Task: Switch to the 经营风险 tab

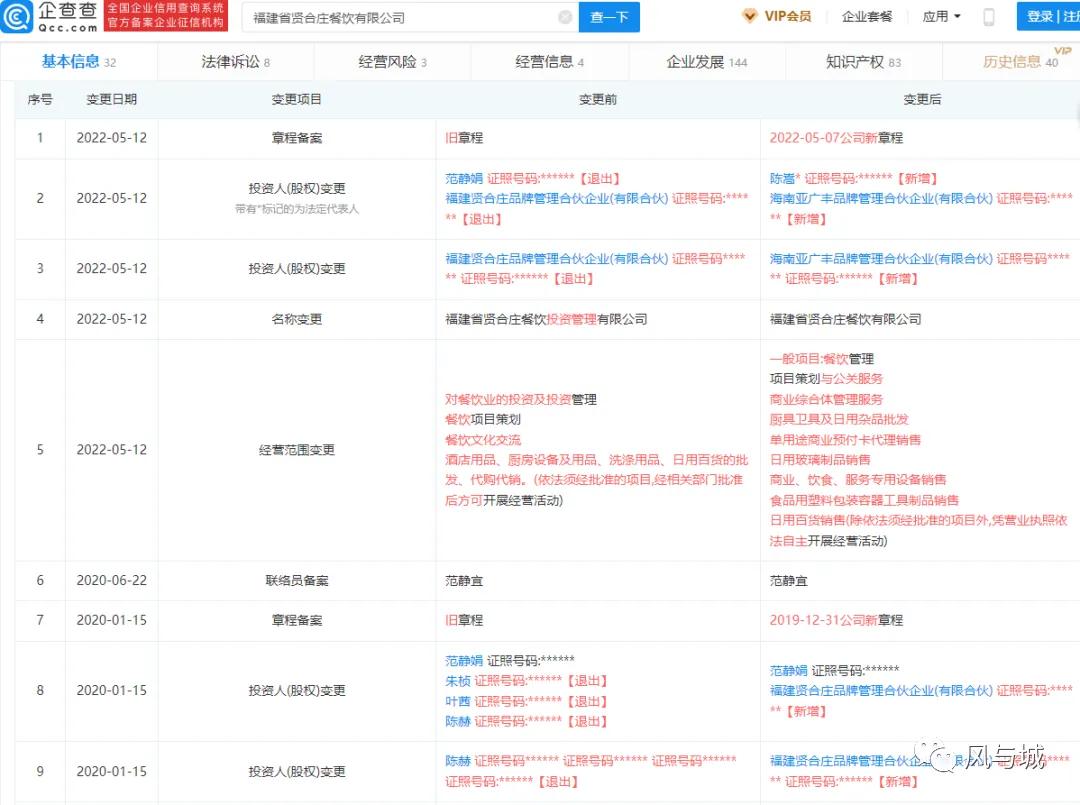Action: click(393, 62)
